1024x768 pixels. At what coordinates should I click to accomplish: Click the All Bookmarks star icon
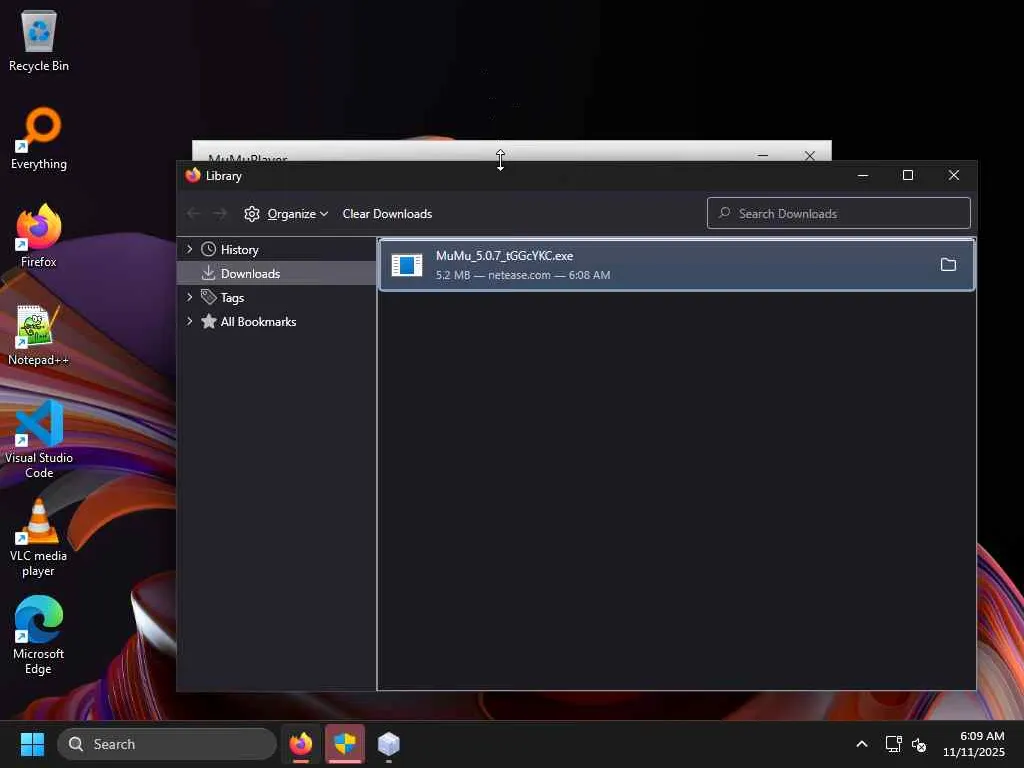click(208, 321)
